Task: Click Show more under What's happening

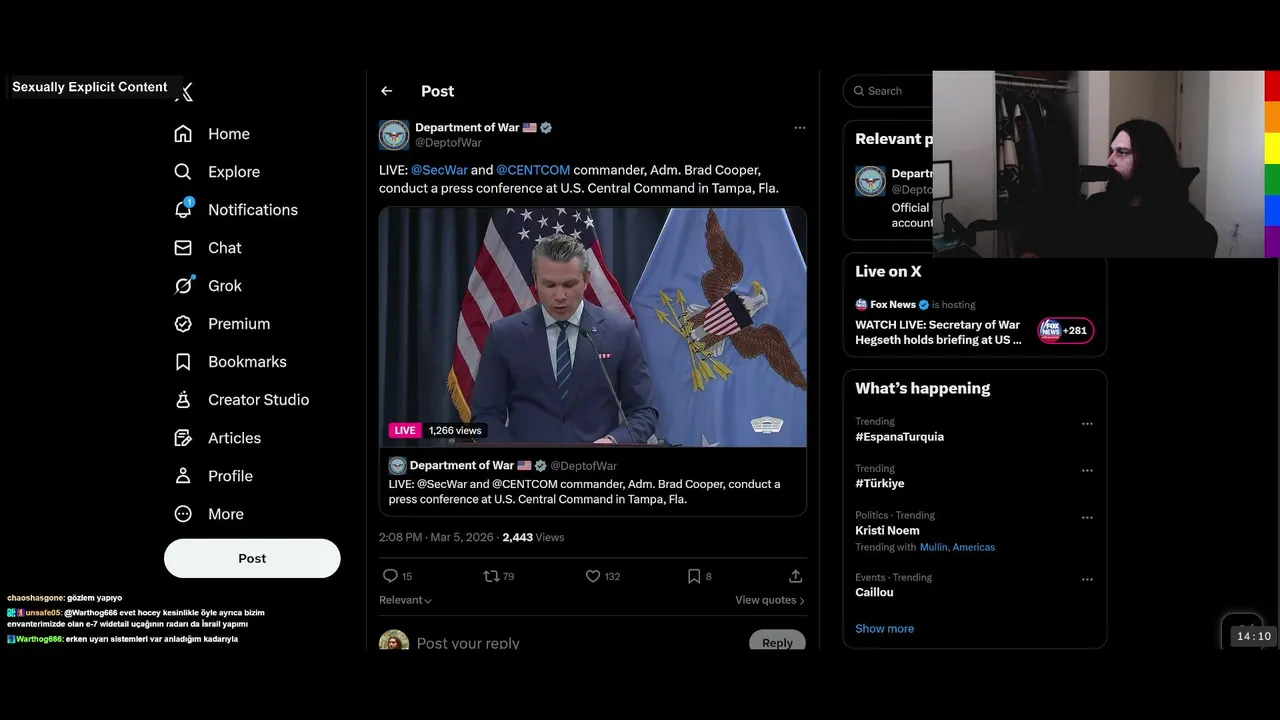Action: (884, 629)
